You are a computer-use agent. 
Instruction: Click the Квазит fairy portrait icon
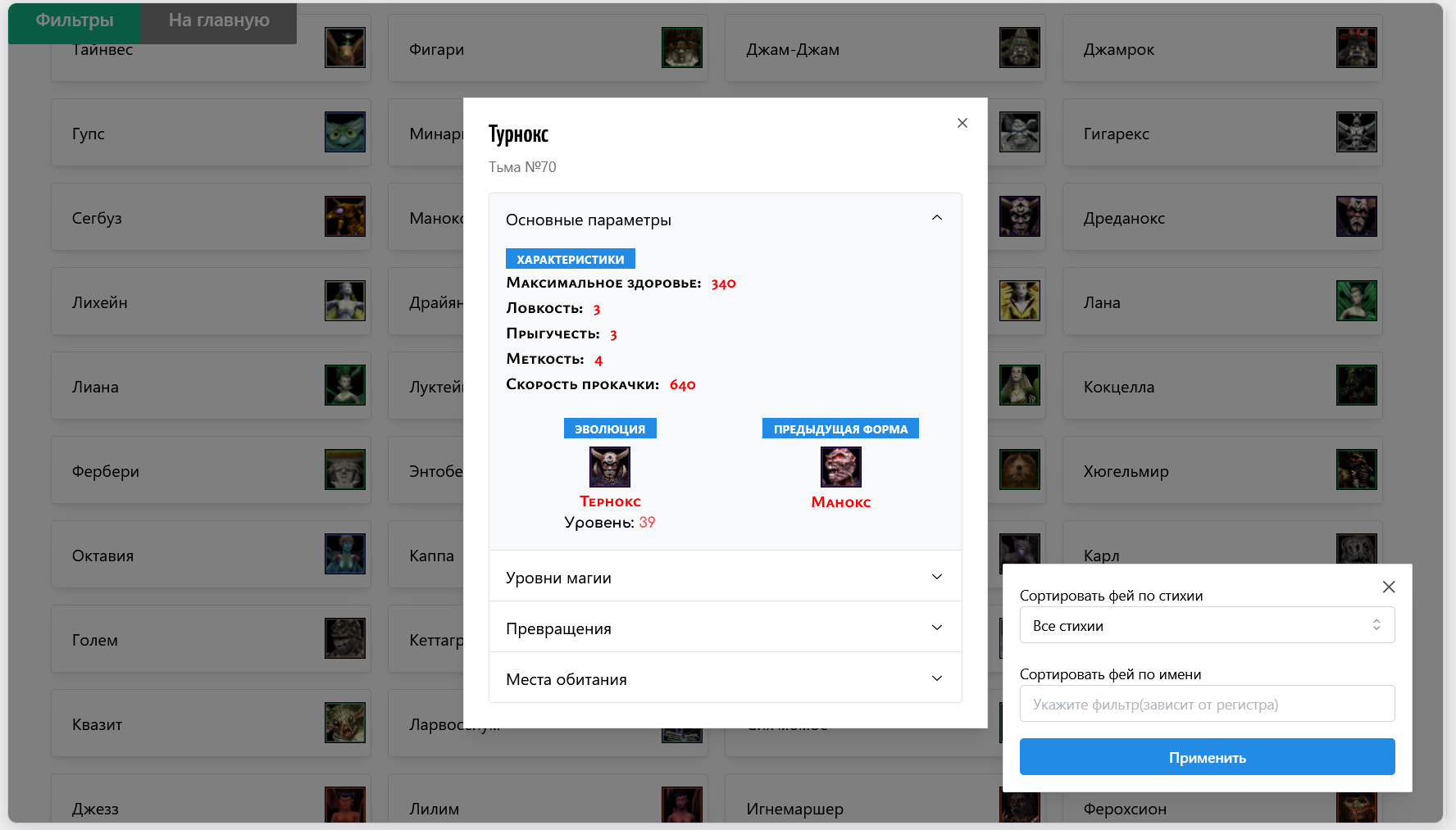pos(345,723)
